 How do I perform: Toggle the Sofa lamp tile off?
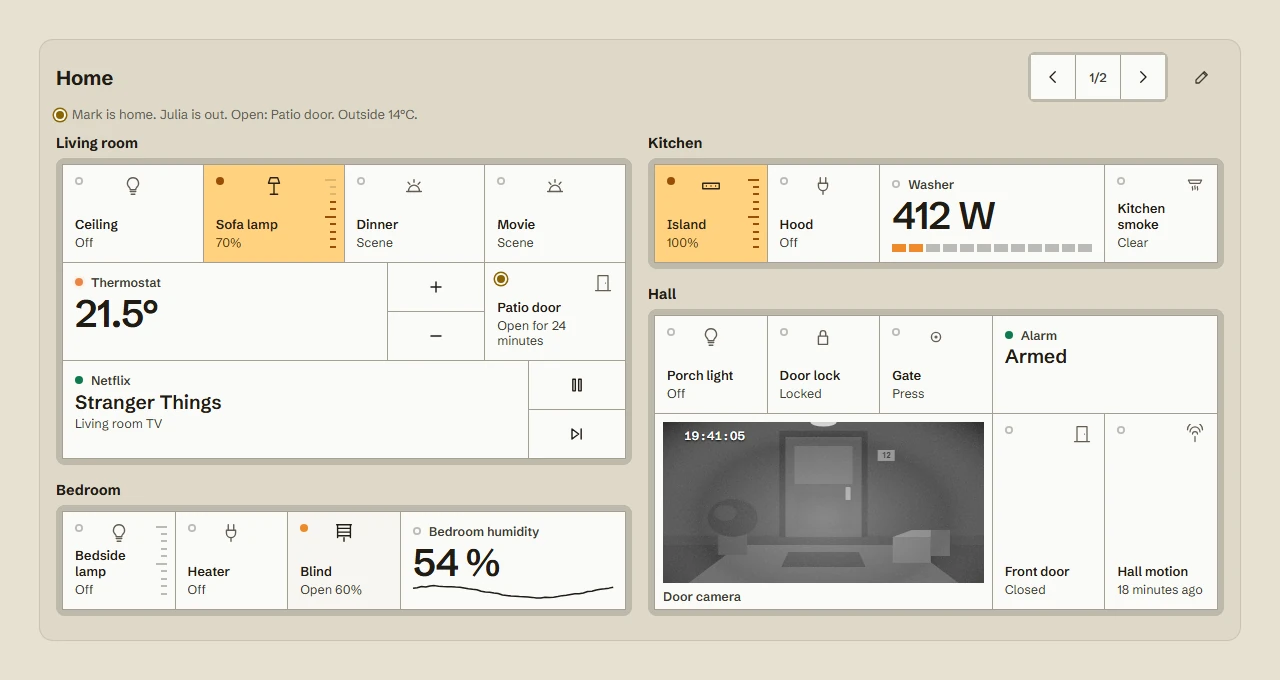[274, 213]
